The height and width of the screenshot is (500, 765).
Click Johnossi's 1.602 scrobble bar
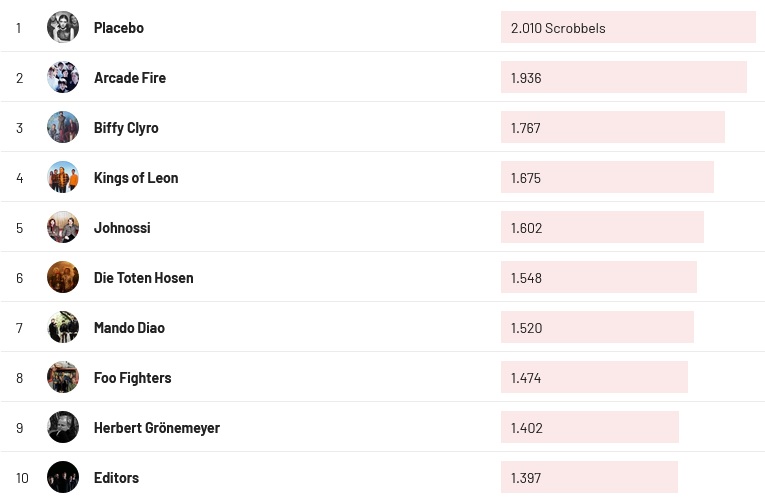point(602,228)
